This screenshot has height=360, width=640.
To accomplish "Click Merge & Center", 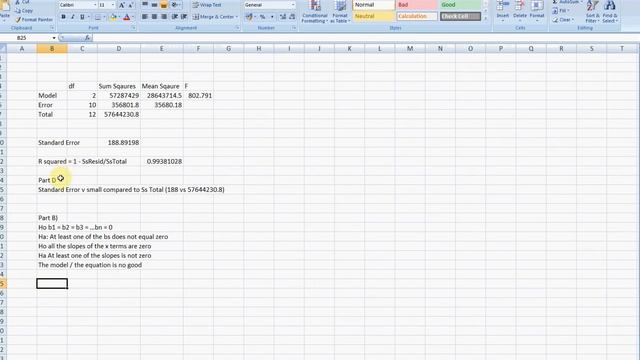I will coord(213,17).
